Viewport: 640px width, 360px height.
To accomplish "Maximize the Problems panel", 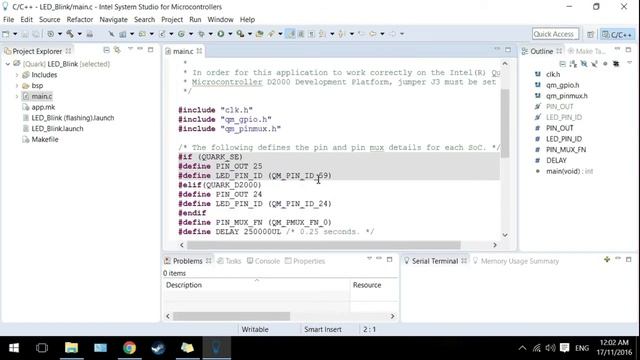I will pyautogui.click(x=389, y=259).
